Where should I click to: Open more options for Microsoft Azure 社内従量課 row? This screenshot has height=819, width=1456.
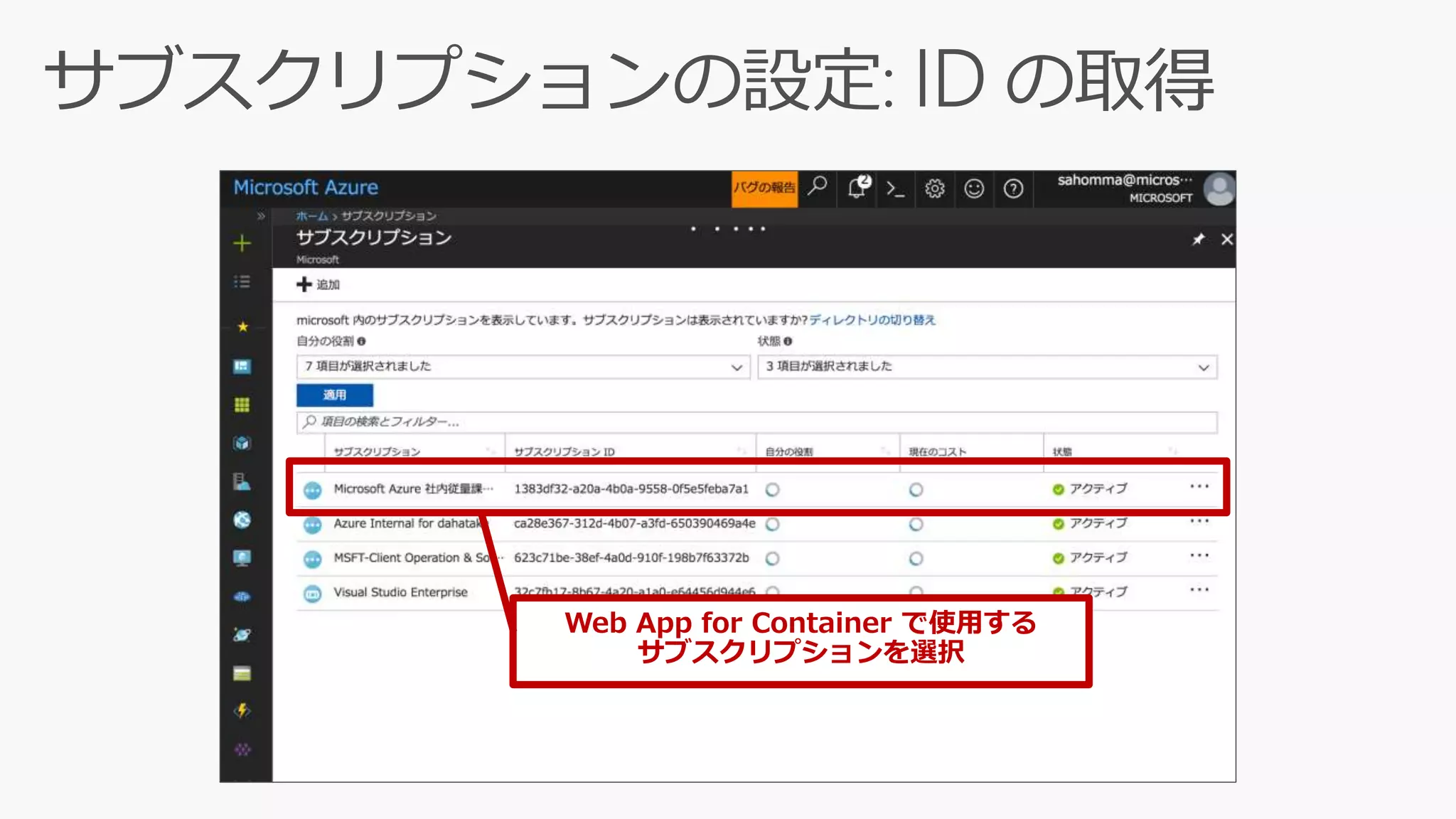coord(1199,487)
